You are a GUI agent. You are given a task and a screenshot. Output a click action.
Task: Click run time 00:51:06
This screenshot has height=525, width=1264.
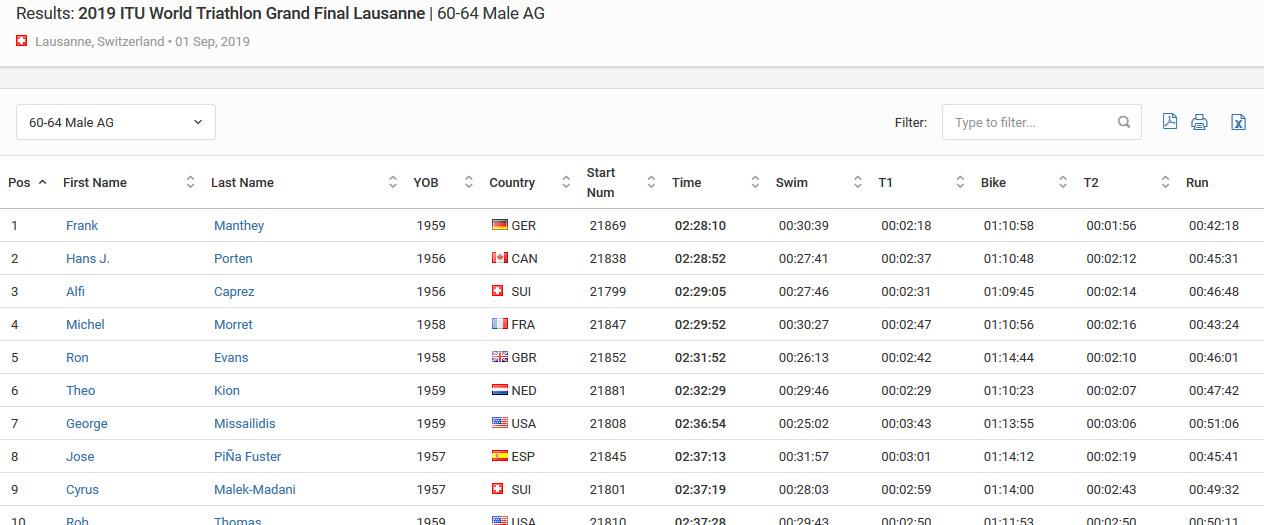pyautogui.click(x=1214, y=423)
